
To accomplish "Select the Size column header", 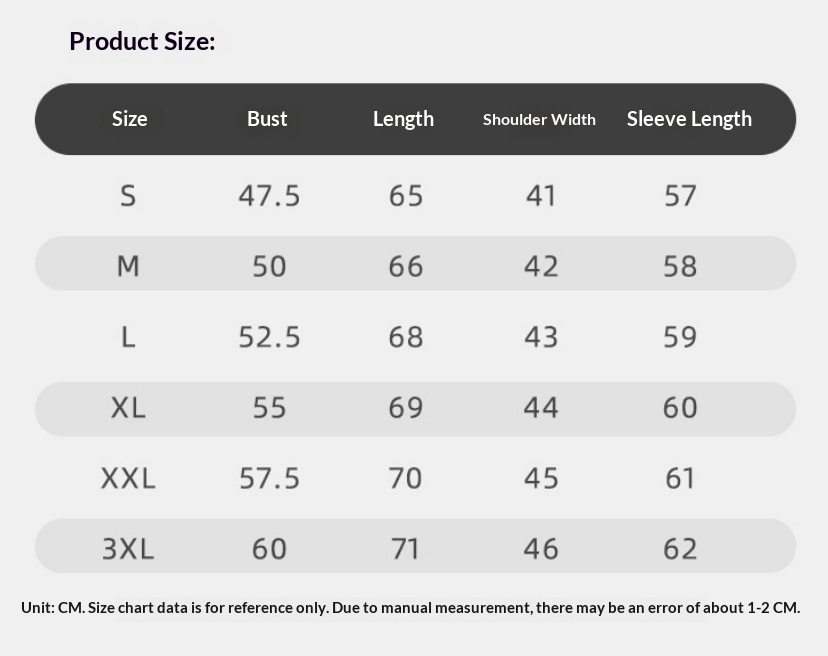I will (x=130, y=119).
